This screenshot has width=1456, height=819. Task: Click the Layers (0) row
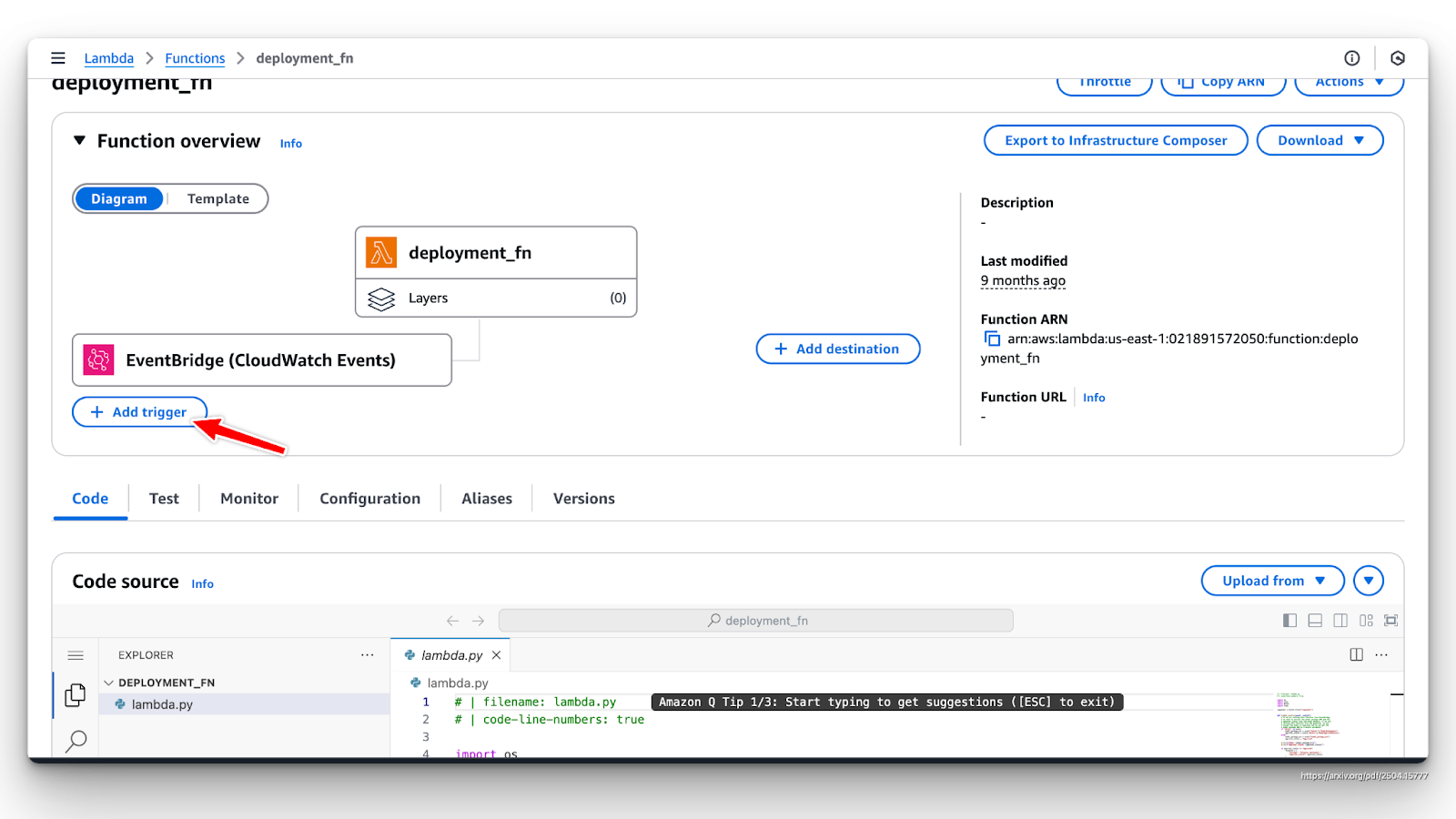pyautogui.click(x=496, y=298)
